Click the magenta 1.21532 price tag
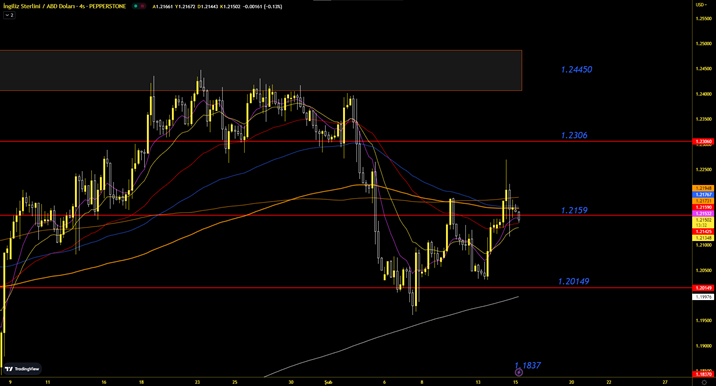The height and width of the screenshot is (386, 716). coord(703,214)
